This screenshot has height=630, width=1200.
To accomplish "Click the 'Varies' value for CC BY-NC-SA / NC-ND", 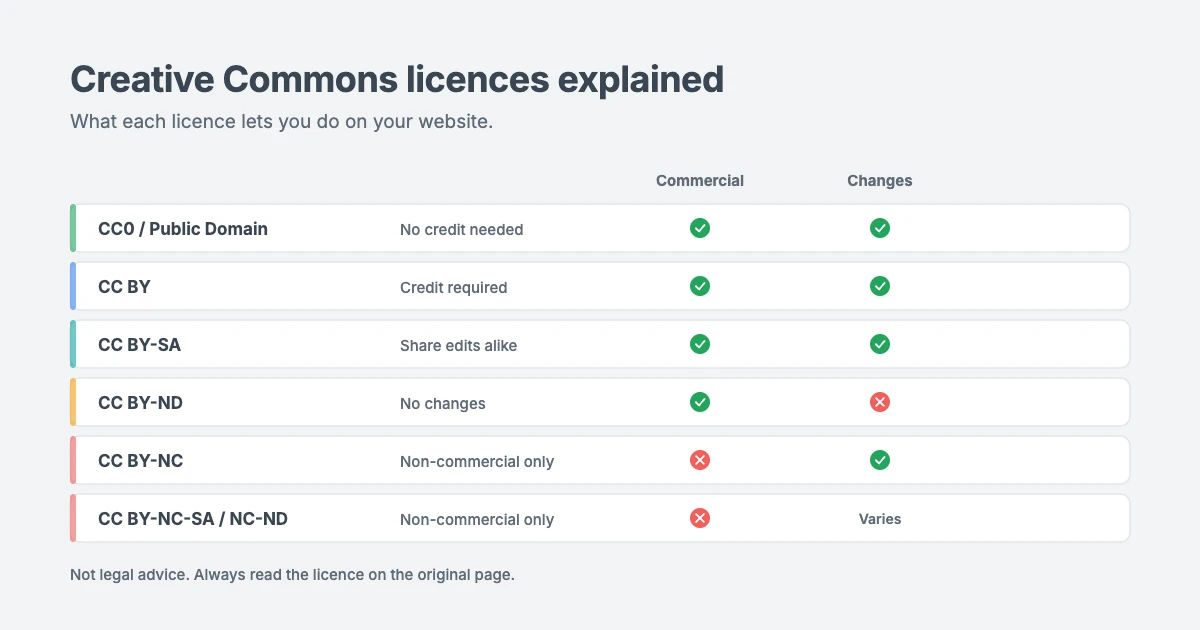I will point(880,519).
